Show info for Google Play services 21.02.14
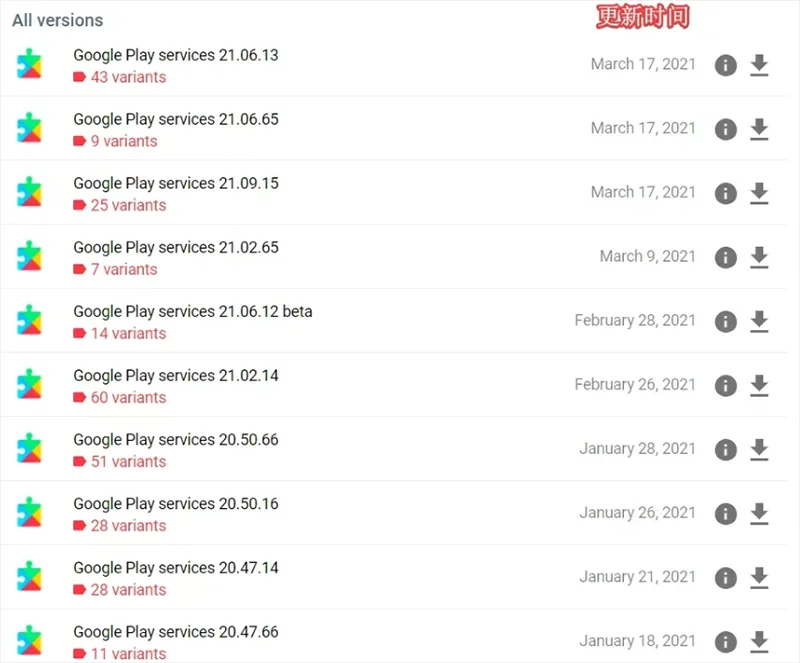 click(x=726, y=385)
